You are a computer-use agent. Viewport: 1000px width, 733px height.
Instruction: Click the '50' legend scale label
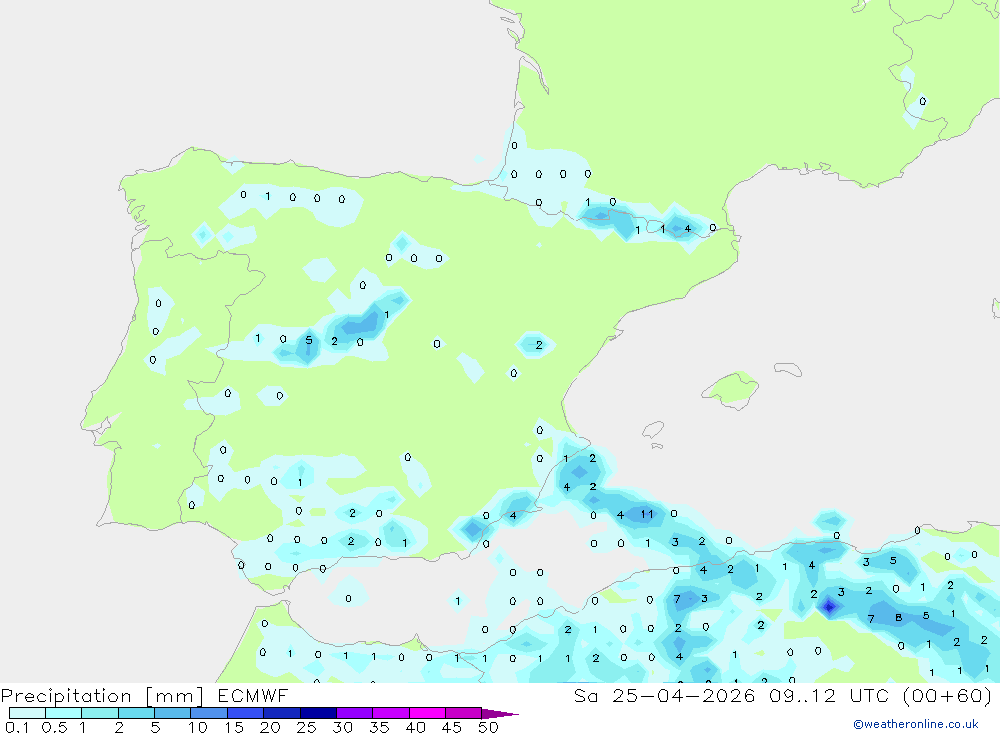click(x=488, y=727)
